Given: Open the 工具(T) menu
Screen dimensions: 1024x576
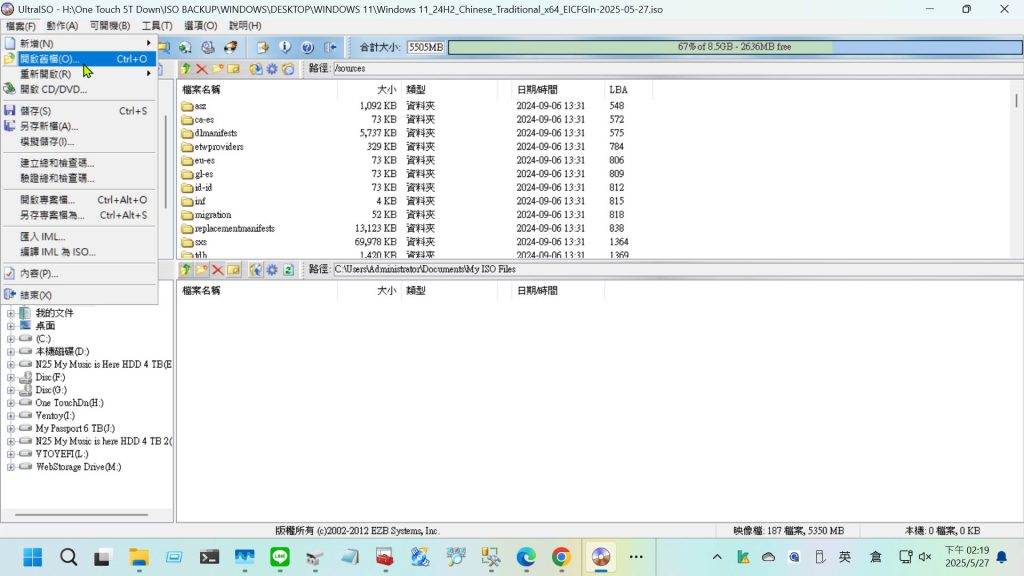Looking at the screenshot, I should click(157, 25).
